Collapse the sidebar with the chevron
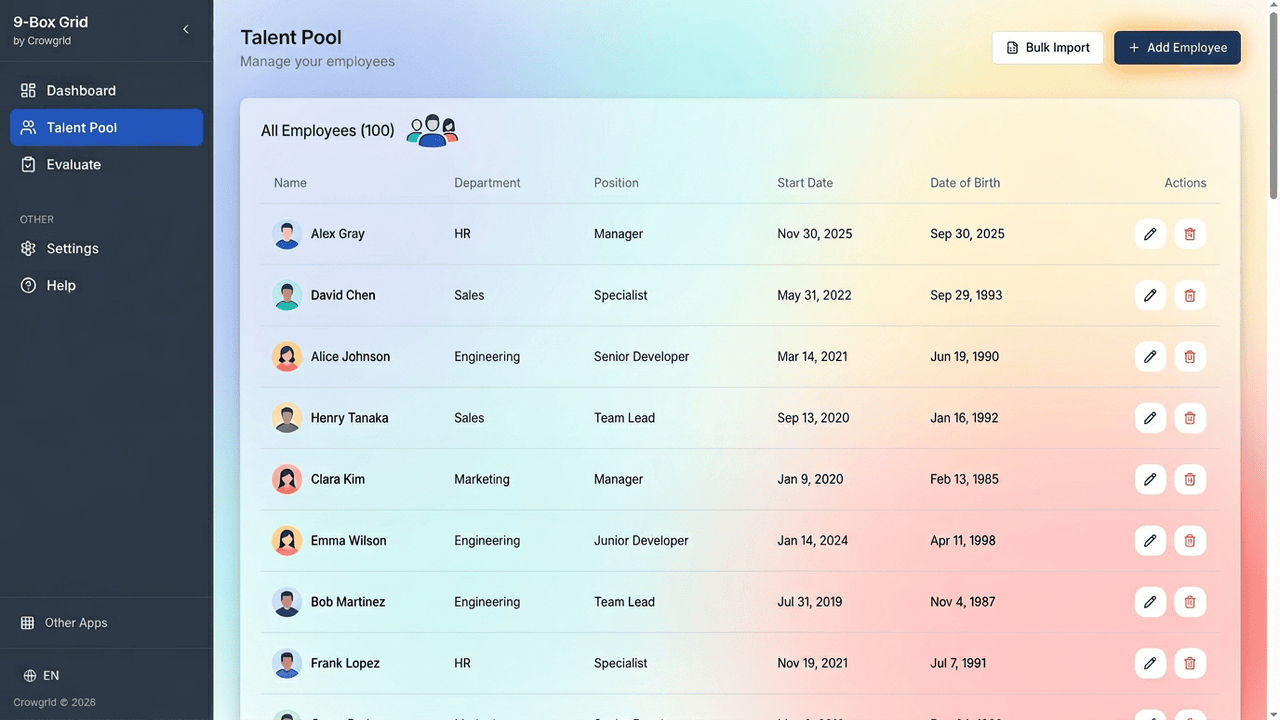1280x720 pixels. [186, 29]
